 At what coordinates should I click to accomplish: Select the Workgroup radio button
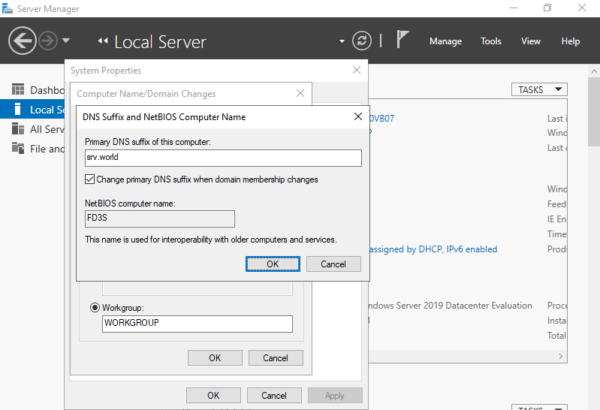click(95, 307)
